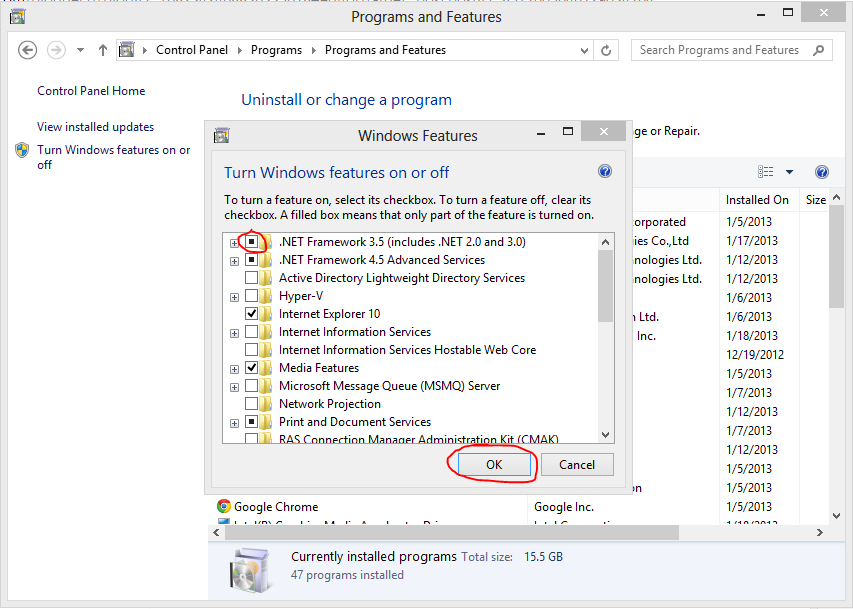Click the features list scroll up arrow

605,242
